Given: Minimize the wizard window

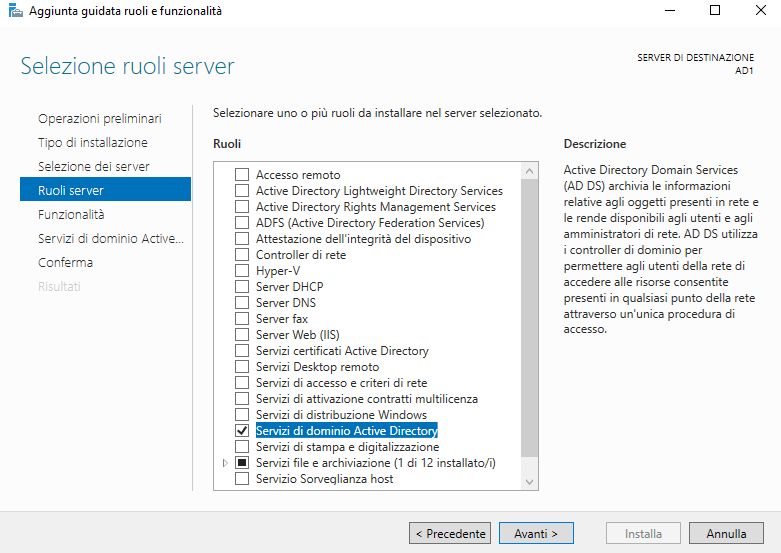Looking at the screenshot, I should [x=670, y=10].
